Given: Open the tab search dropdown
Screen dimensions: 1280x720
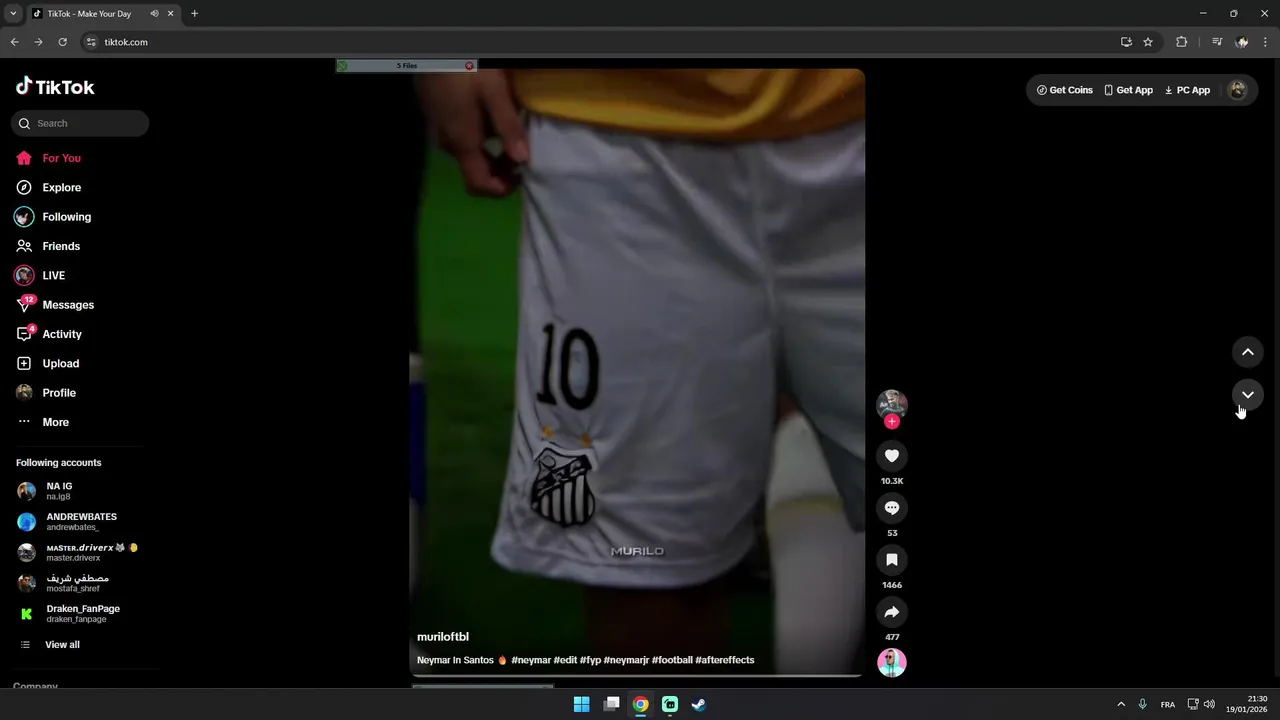Looking at the screenshot, I should (x=13, y=14).
